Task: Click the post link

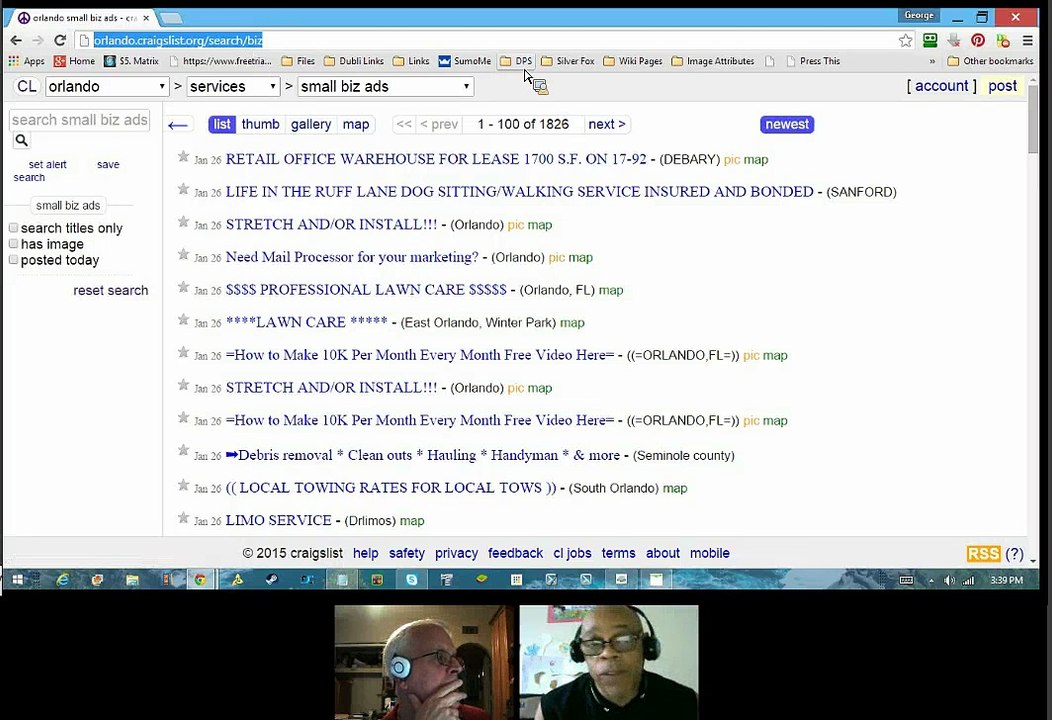Action: [1002, 86]
